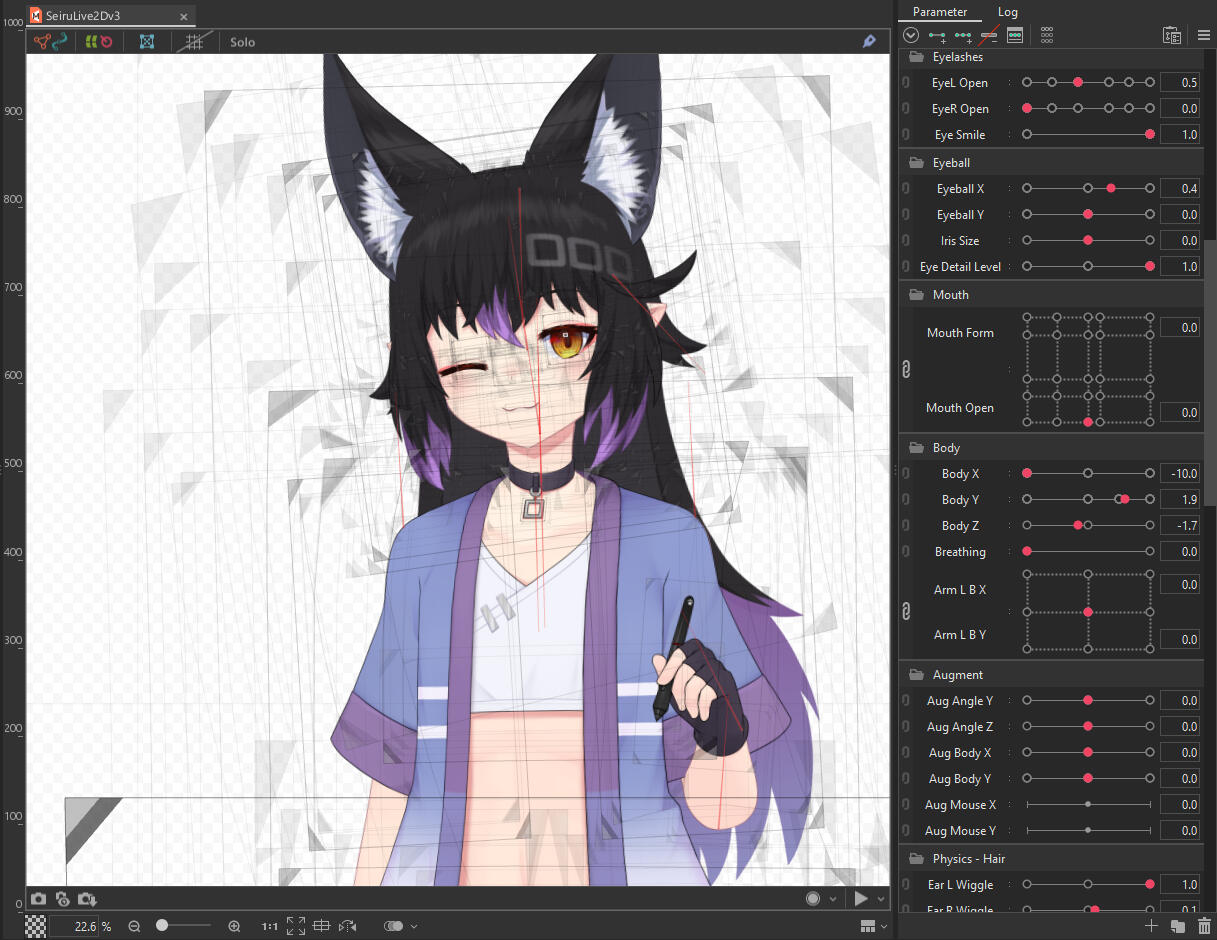Enable Solo mode in the toolbar
Screen dimensions: 1217x940
pos(242,41)
